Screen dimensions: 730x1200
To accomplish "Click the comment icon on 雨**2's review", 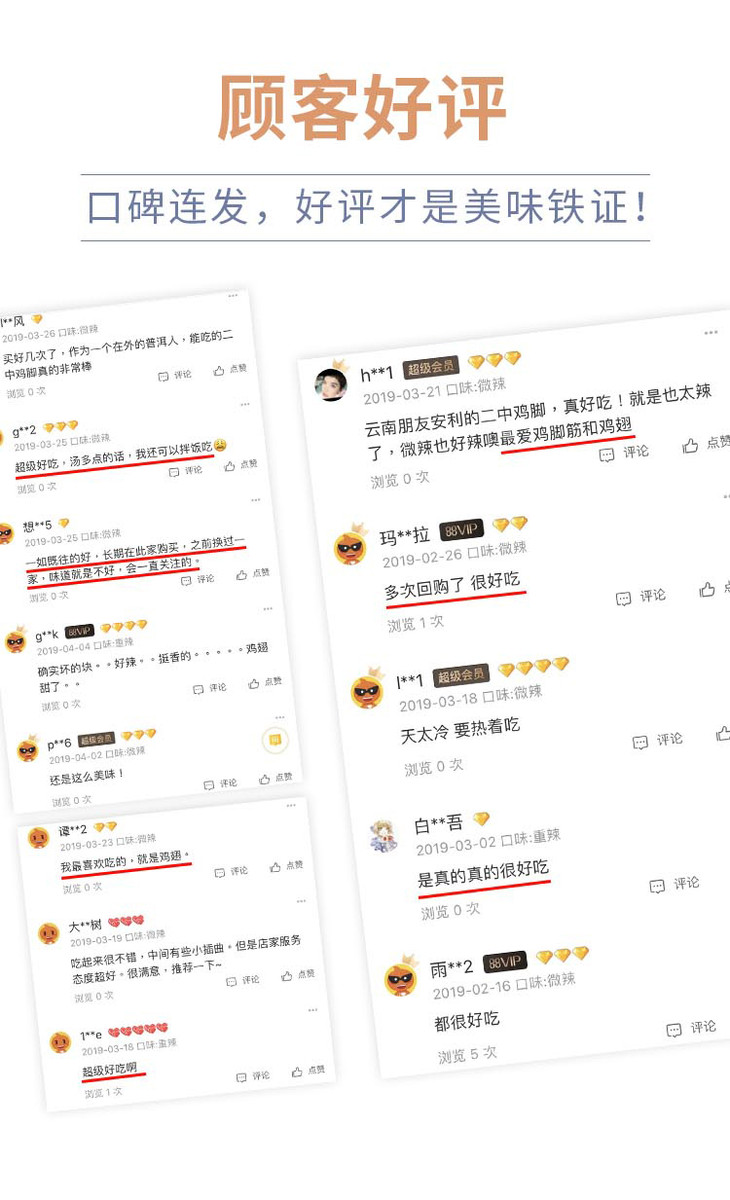I will [691, 1028].
